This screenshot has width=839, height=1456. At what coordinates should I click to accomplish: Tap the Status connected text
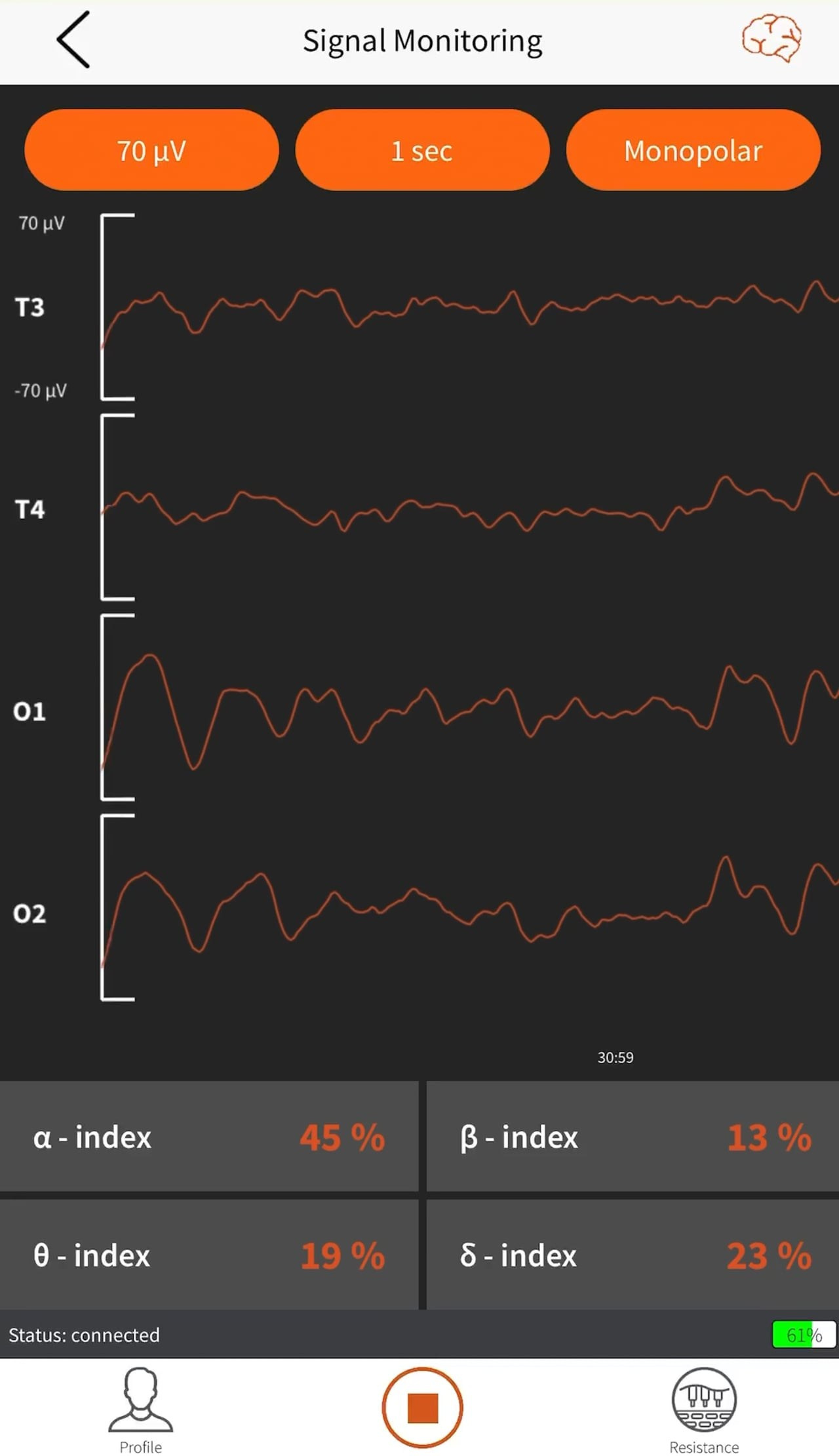[84, 1335]
